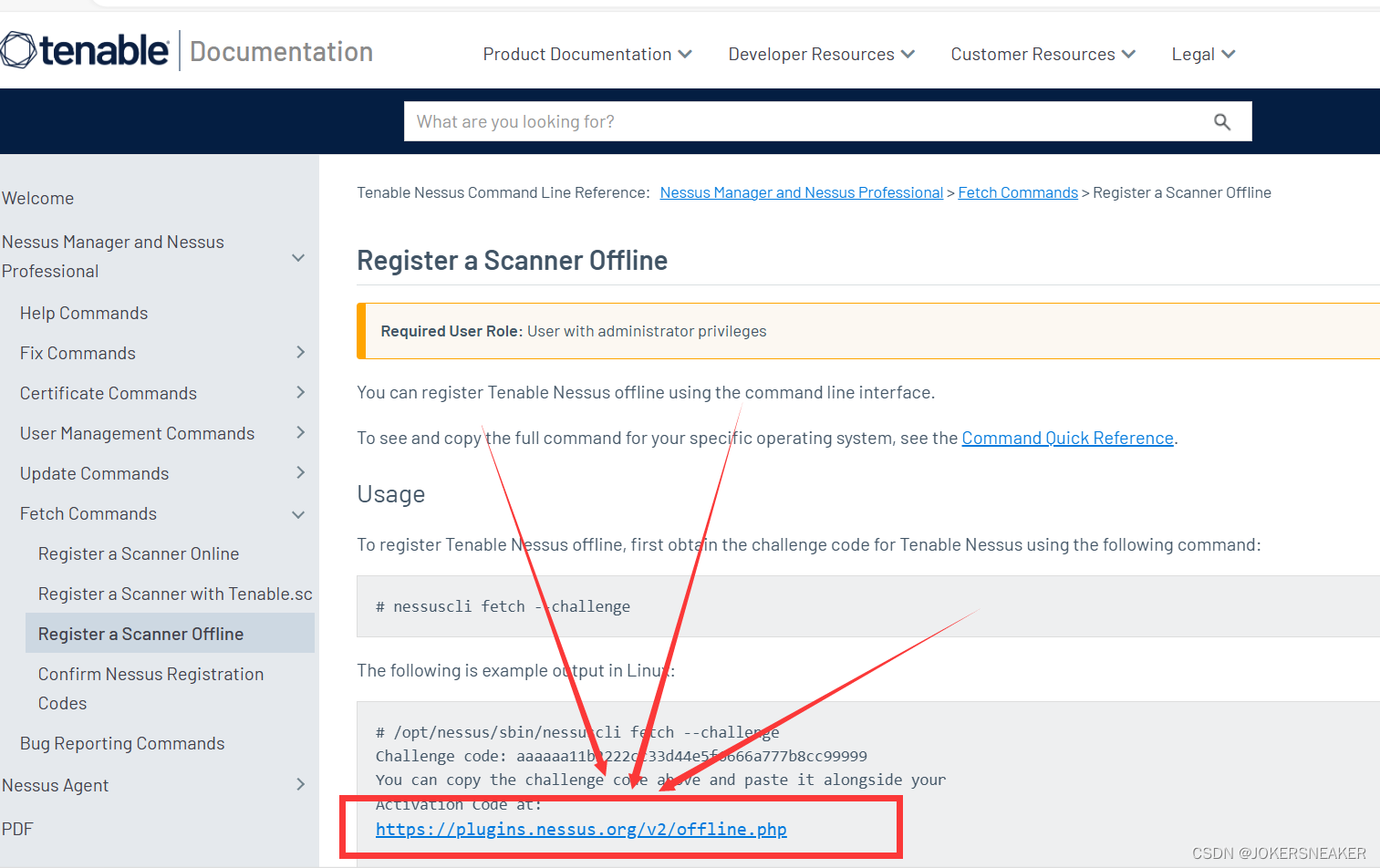The image size is (1380, 868).
Task: Expand the Nessus Agent chevron
Action: pos(300,784)
